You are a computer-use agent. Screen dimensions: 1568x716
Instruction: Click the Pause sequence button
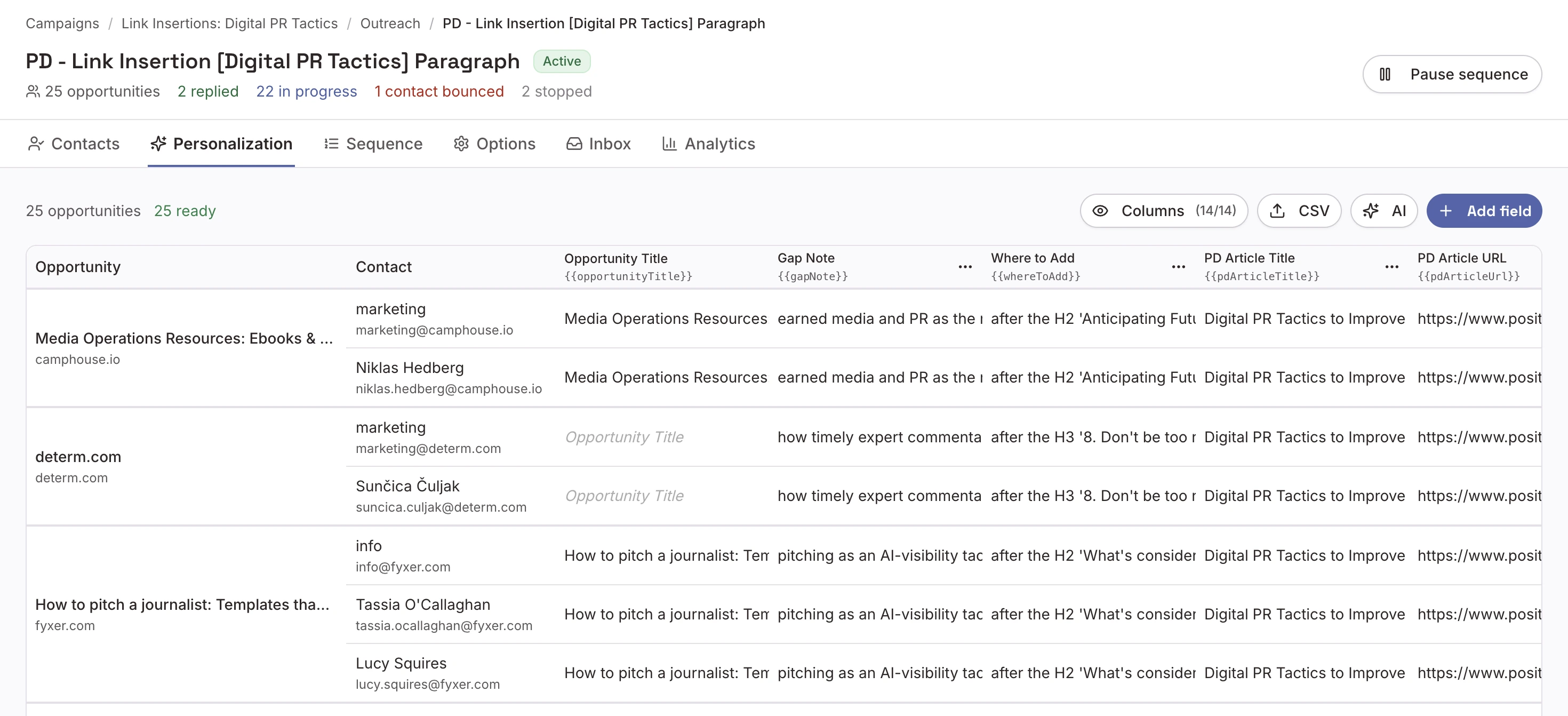1452,74
